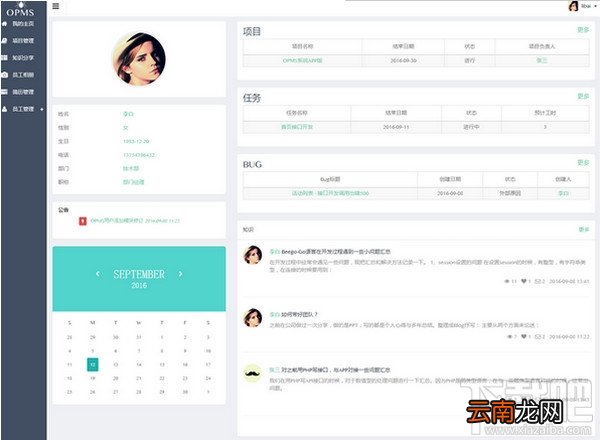Click task status 进行中 cell
Image resolution: width=600 pixels, height=440 pixels.
click(471, 127)
